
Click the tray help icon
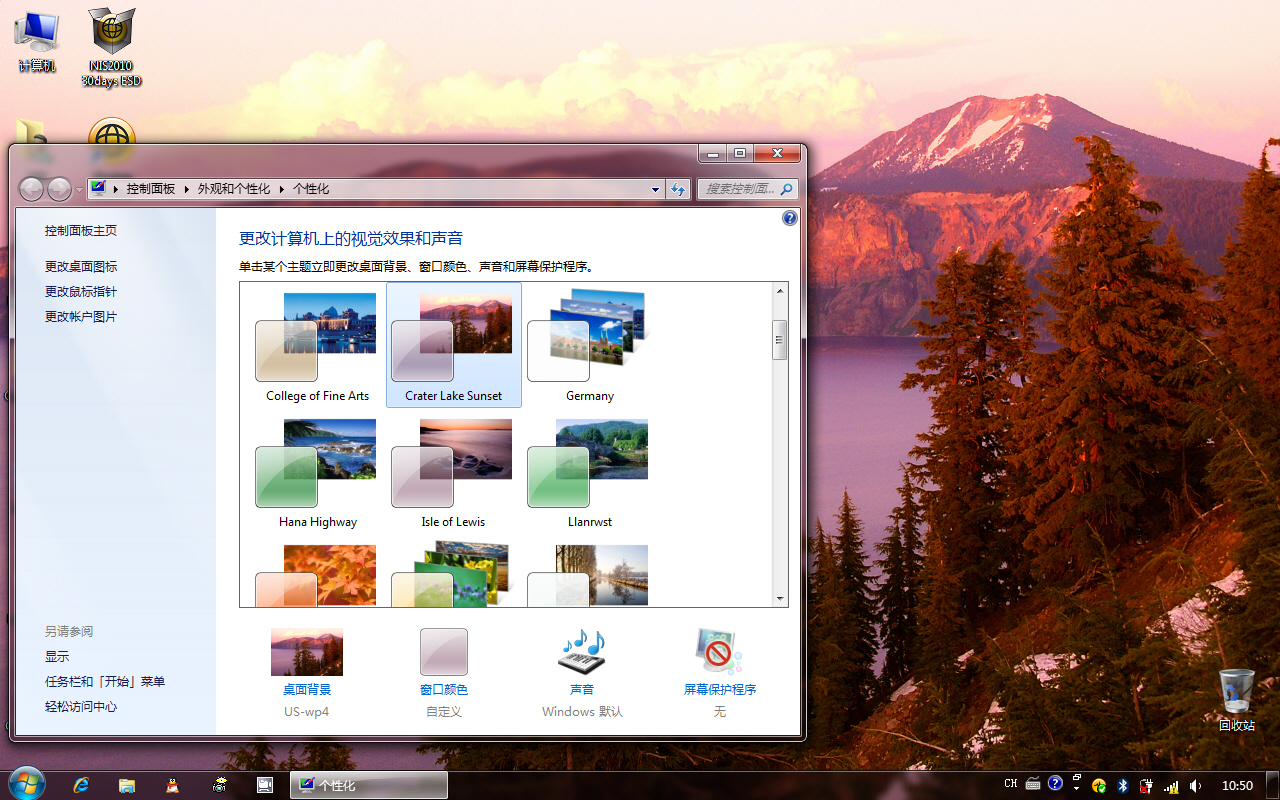click(1055, 784)
